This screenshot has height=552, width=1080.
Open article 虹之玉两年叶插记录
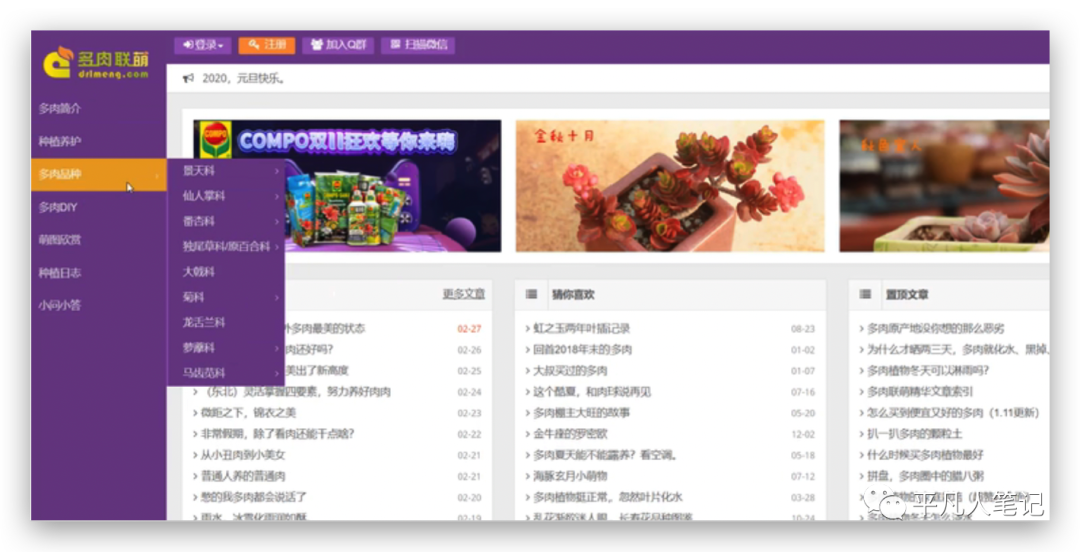(581, 329)
